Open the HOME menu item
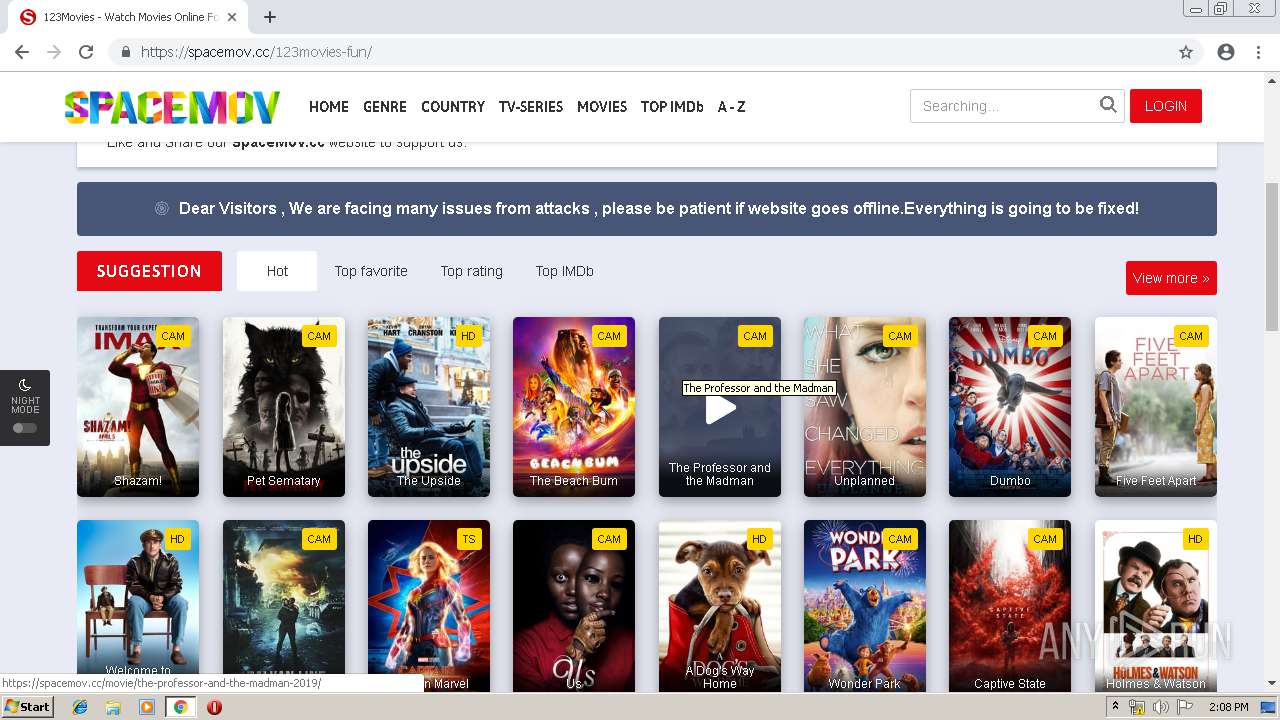1280x720 pixels. tap(329, 107)
